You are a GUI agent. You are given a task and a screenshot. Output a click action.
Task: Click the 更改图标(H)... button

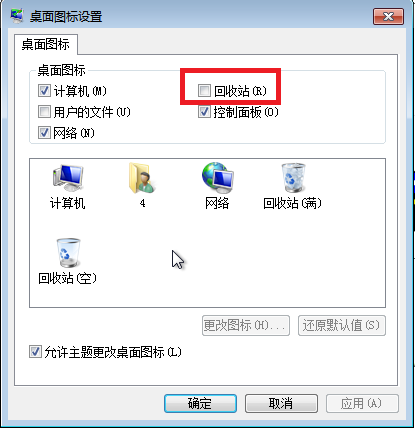[246, 325]
